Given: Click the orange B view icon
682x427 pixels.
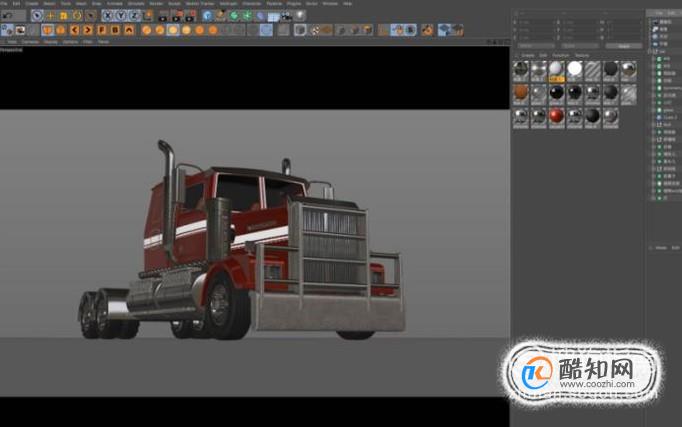Looking at the screenshot, I should point(115,30).
